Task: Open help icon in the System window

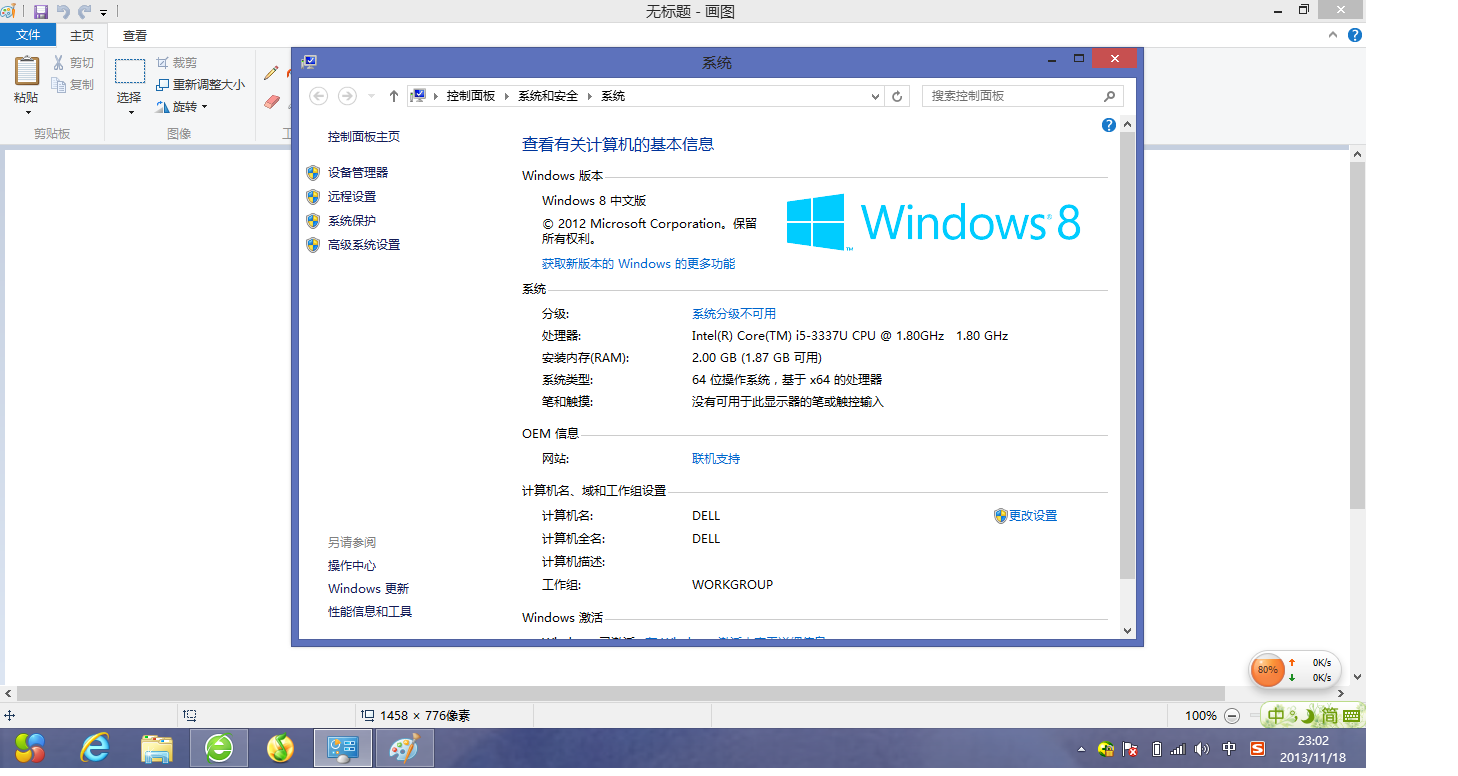Action: pos(1108,125)
